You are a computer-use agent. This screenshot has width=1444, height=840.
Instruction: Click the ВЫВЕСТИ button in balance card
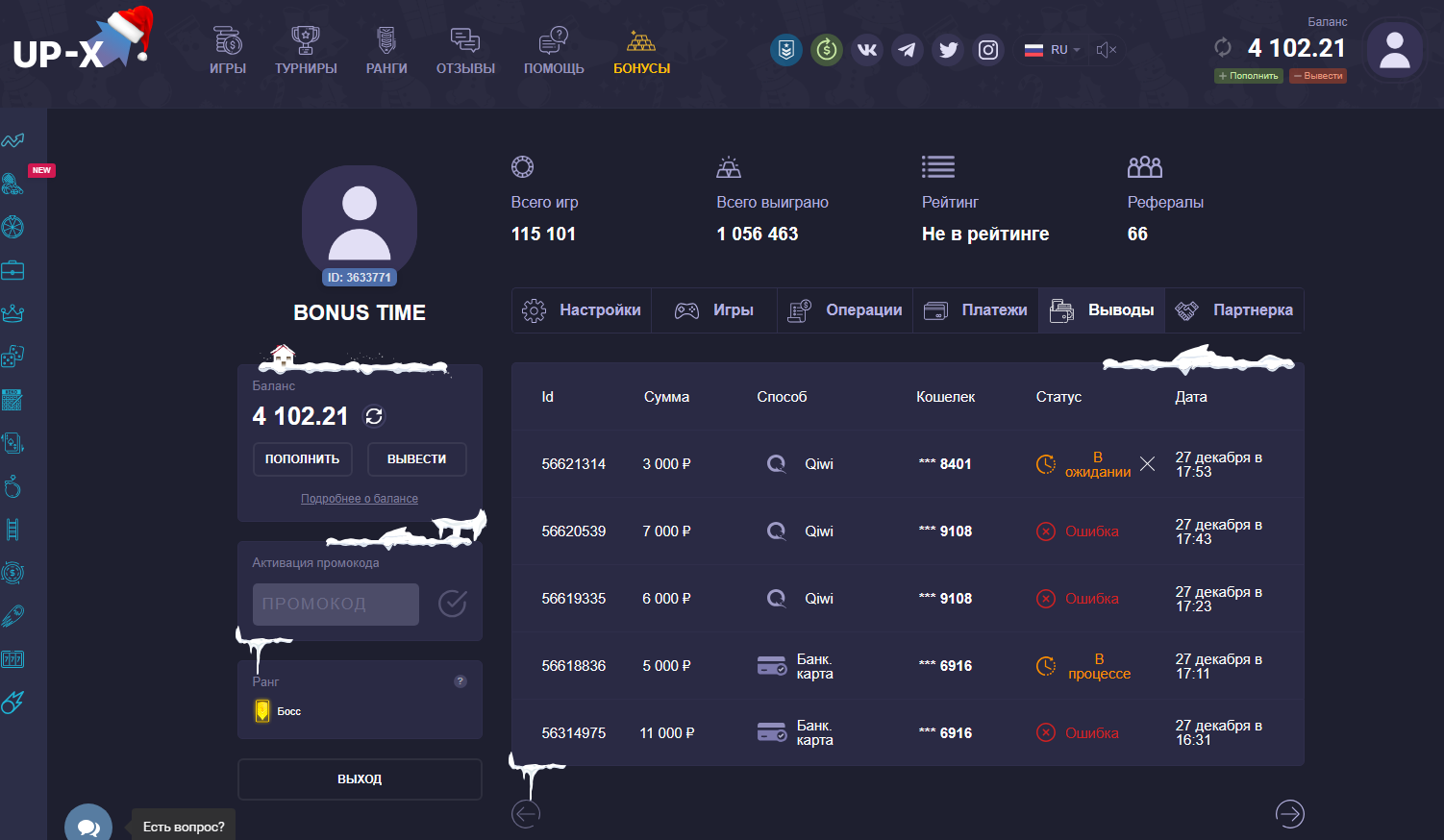(x=416, y=459)
